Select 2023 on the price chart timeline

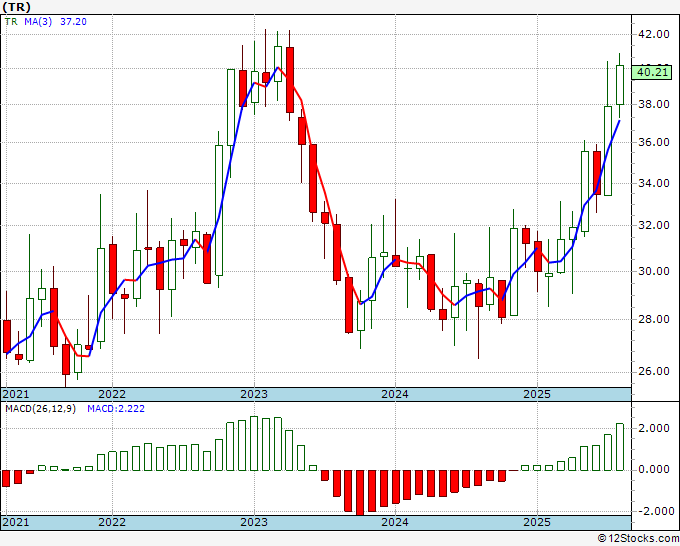click(x=254, y=394)
